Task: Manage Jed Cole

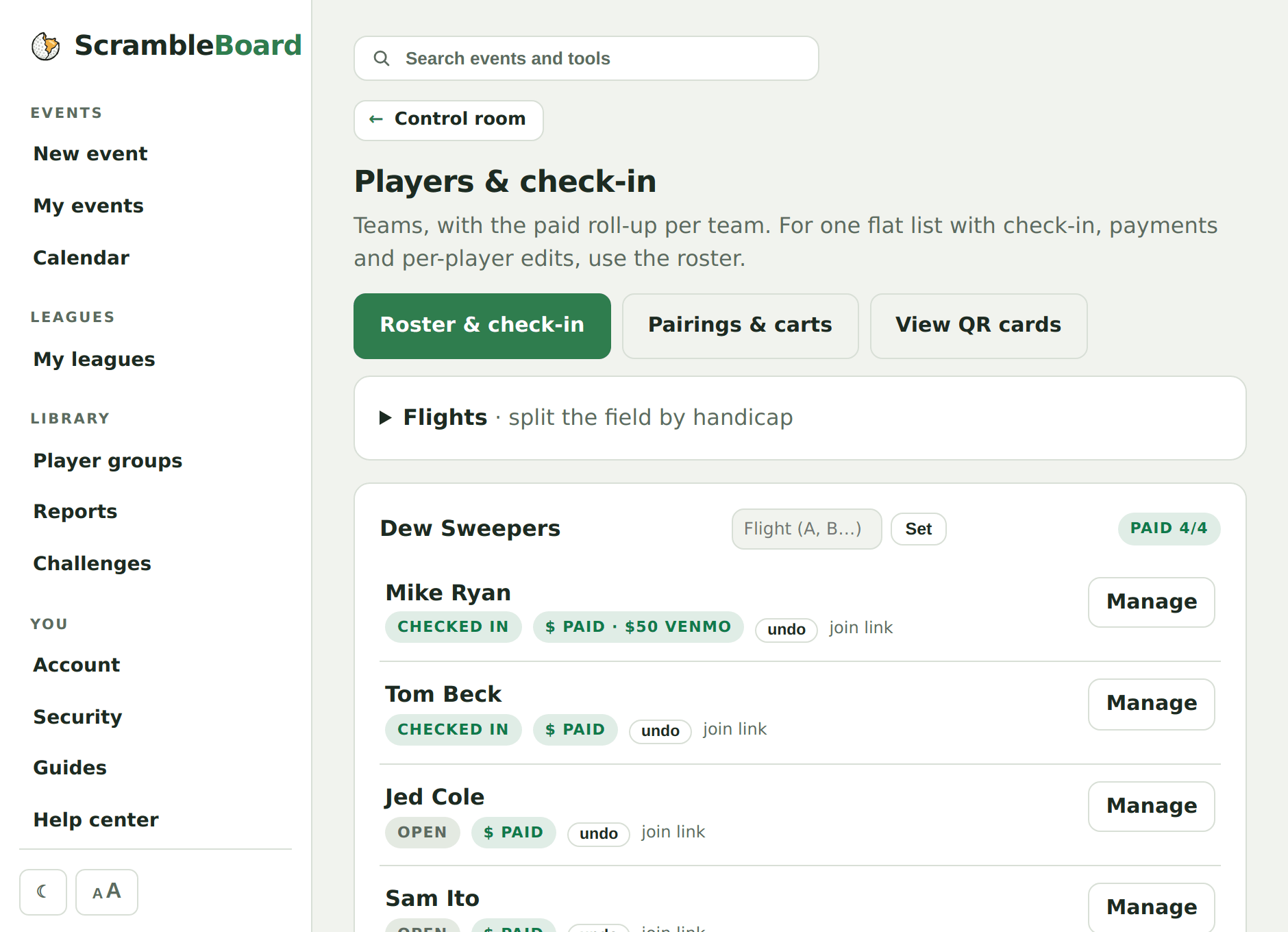Action: click(x=1152, y=807)
